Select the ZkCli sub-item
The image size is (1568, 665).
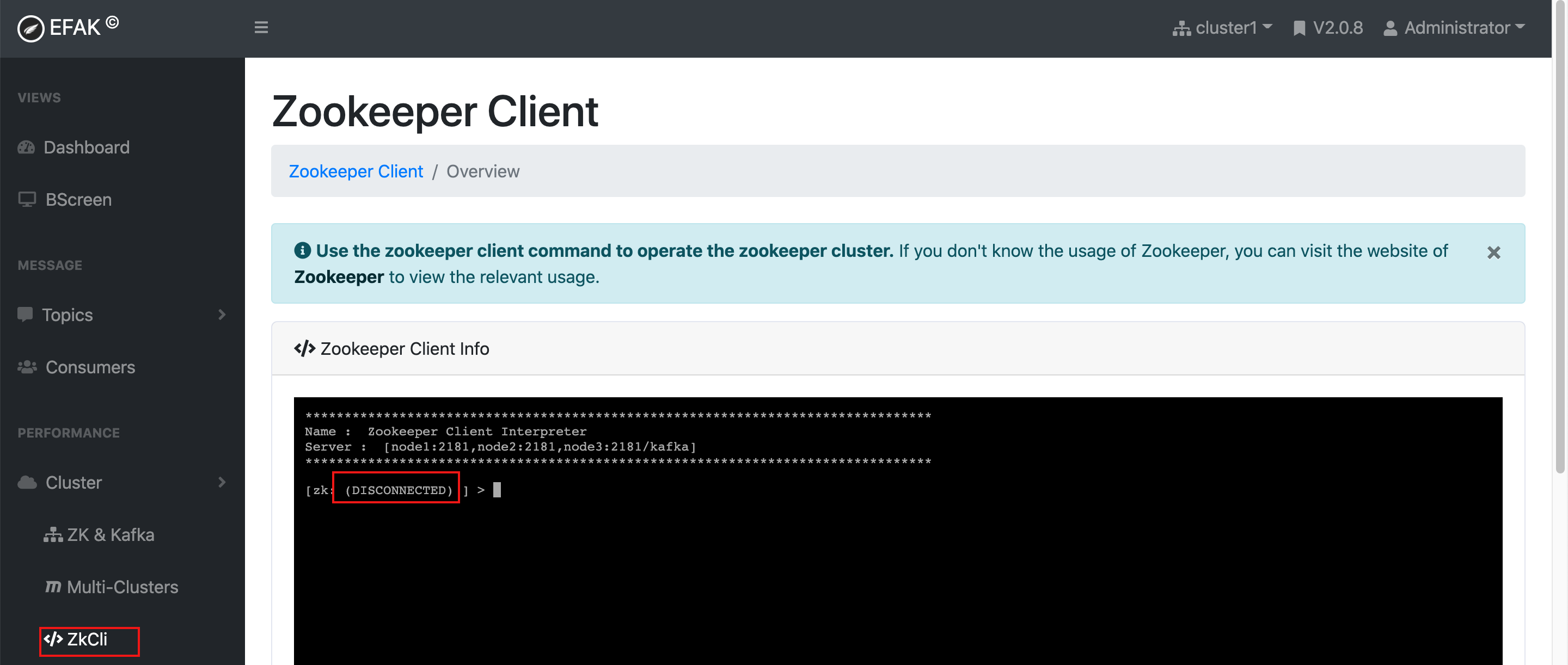tap(76, 639)
